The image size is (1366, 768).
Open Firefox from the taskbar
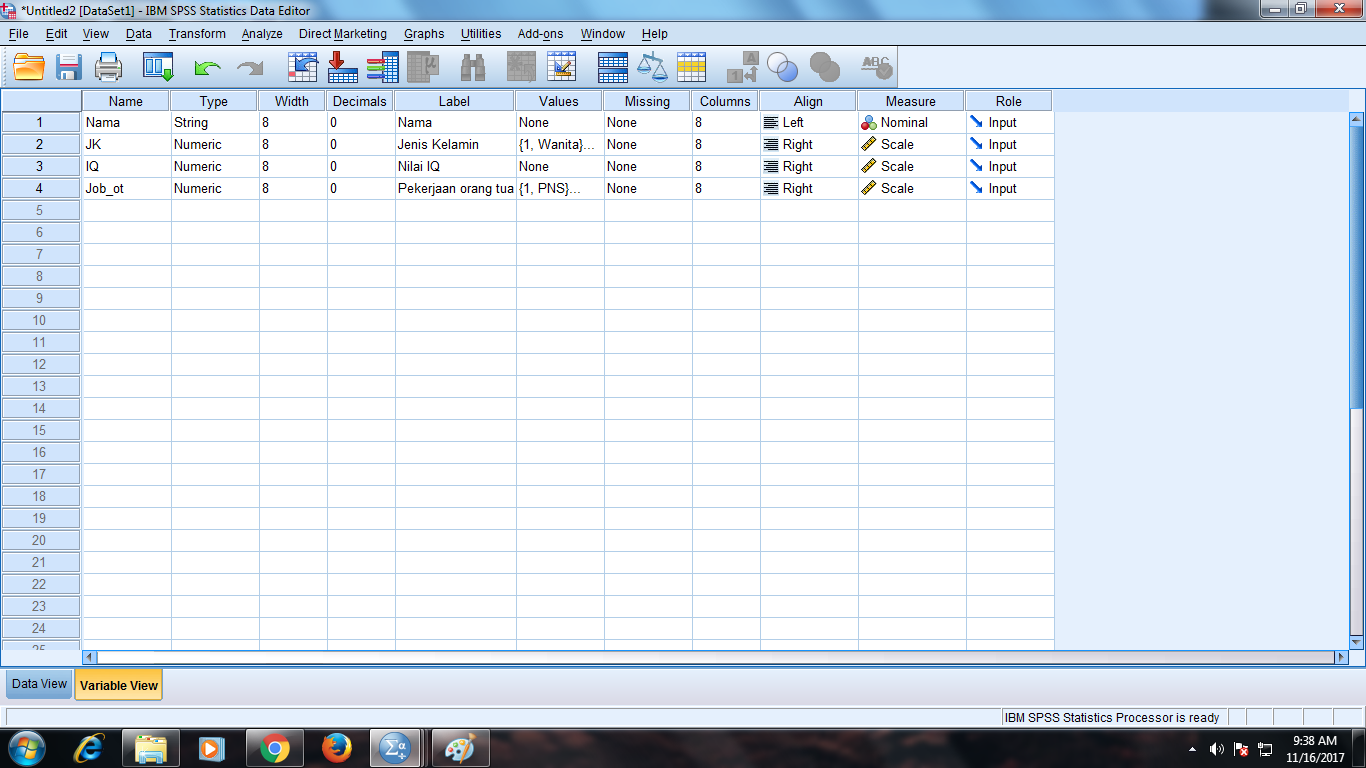[336, 748]
